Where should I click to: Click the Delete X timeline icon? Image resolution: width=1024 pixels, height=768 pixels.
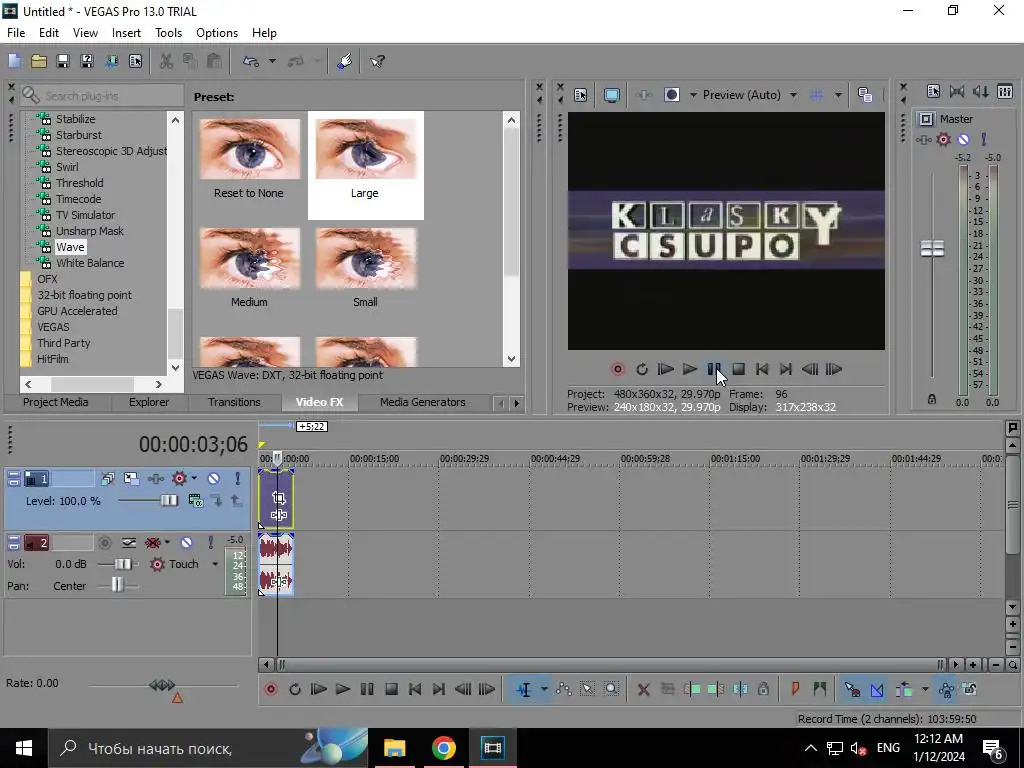643,690
